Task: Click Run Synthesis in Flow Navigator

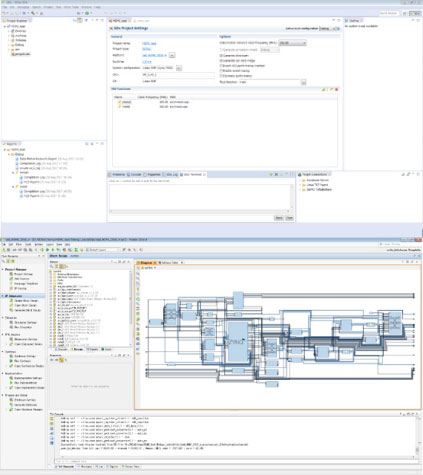Action: click(20, 361)
